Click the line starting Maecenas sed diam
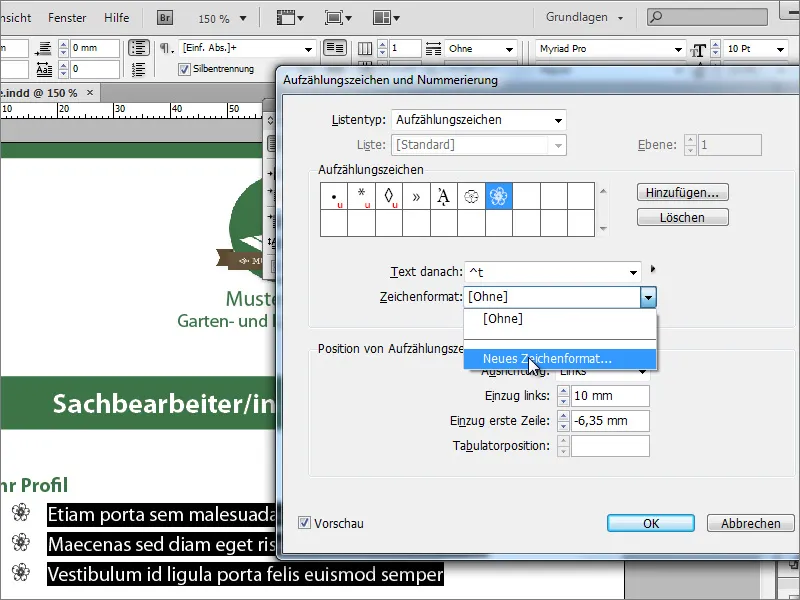The width and height of the screenshot is (800, 600). tap(162, 544)
